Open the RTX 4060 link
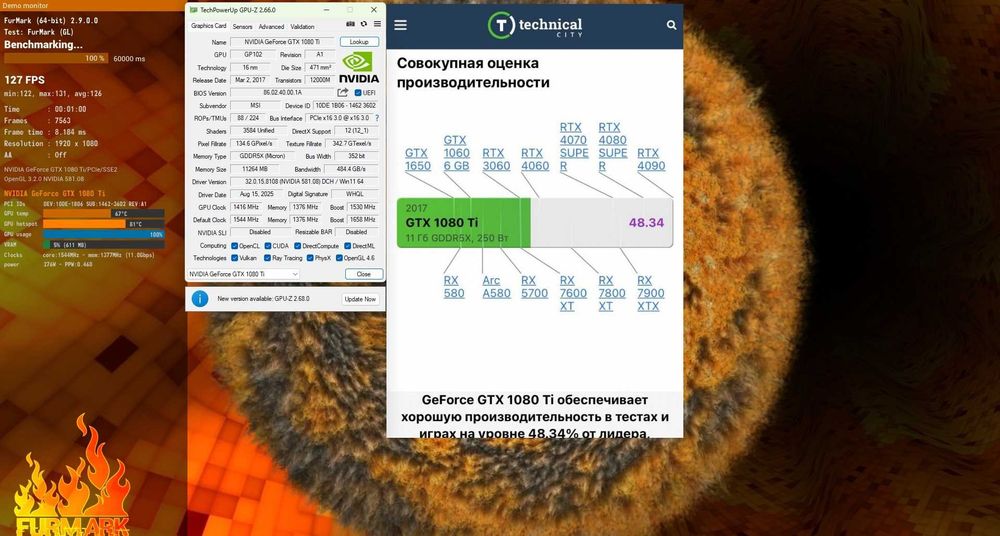 click(x=535, y=160)
